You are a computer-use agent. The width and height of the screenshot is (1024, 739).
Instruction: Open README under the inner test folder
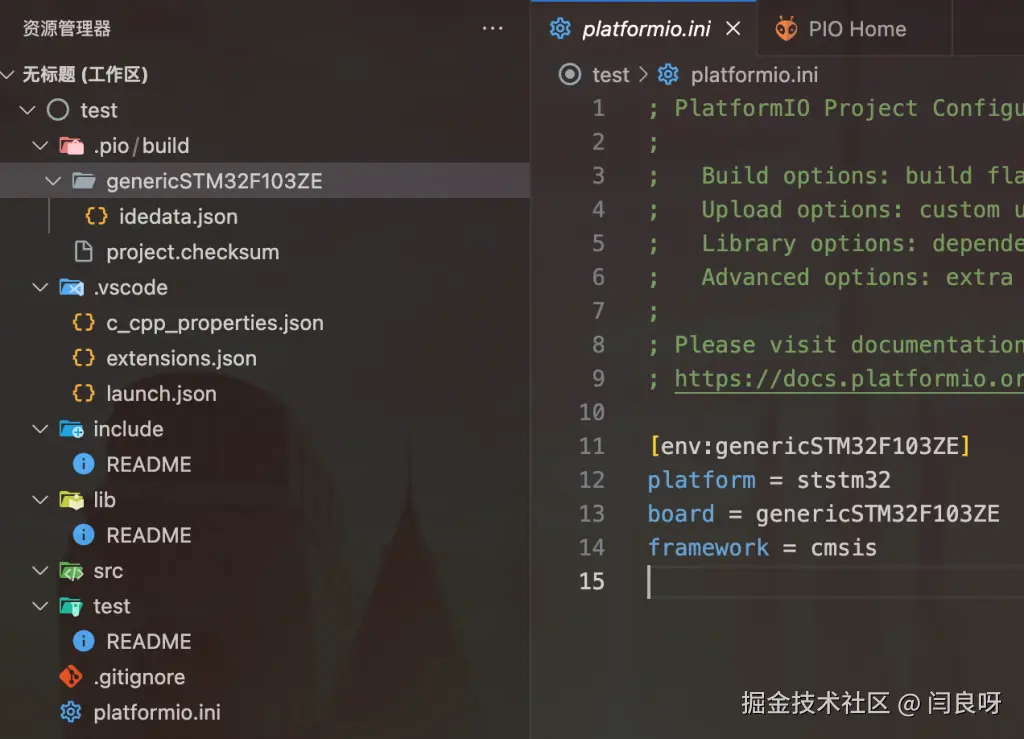(x=149, y=642)
